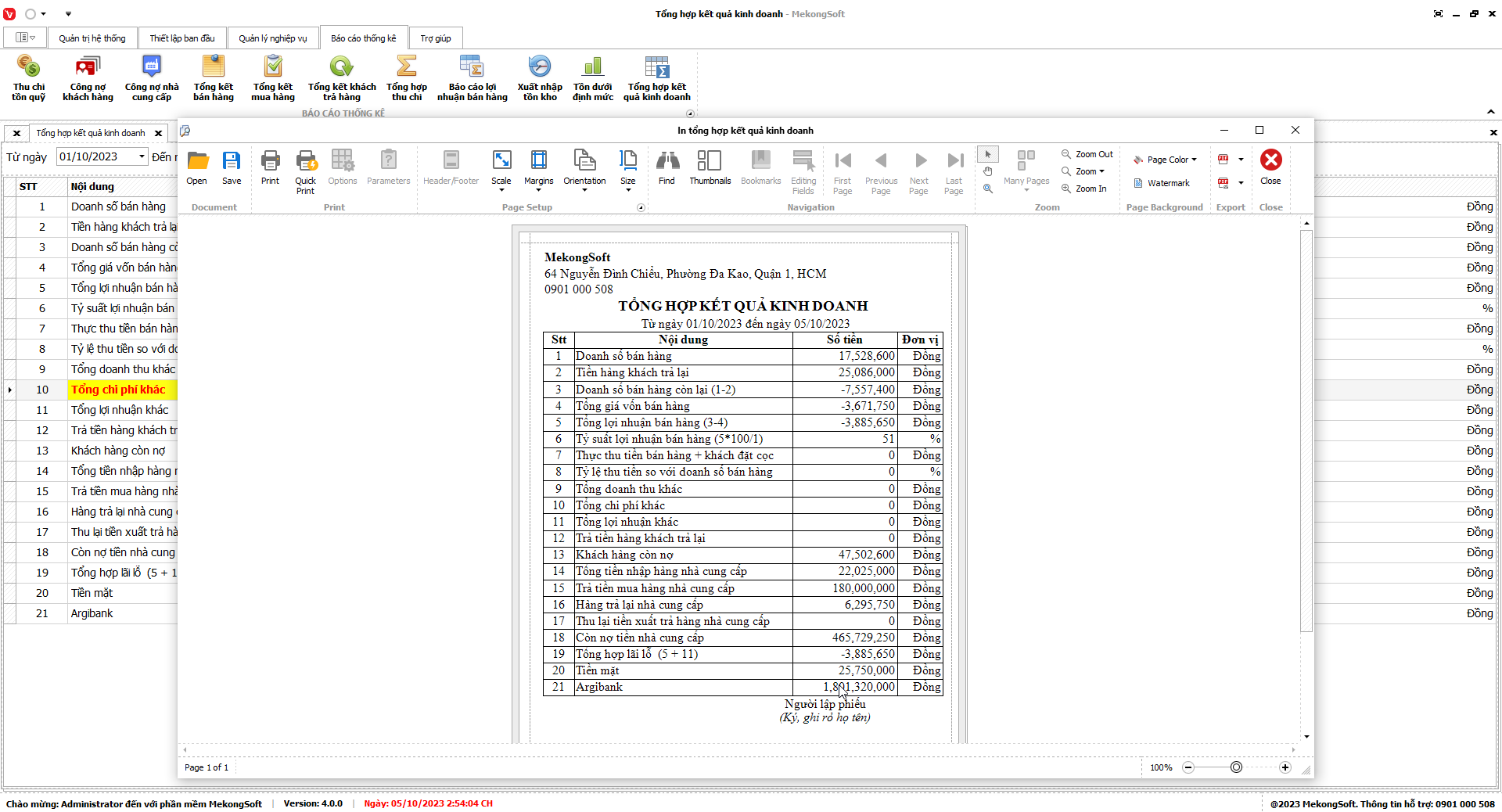Open the Tổng kết bán hàng report

214,78
